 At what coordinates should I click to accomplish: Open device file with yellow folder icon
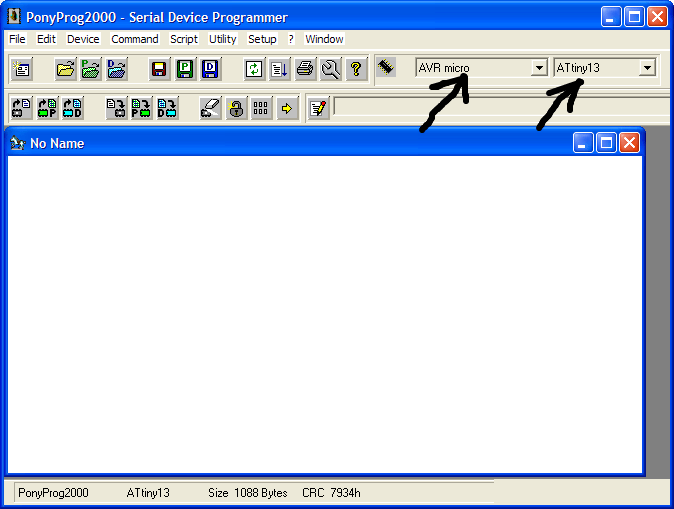[x=65, y=69]
